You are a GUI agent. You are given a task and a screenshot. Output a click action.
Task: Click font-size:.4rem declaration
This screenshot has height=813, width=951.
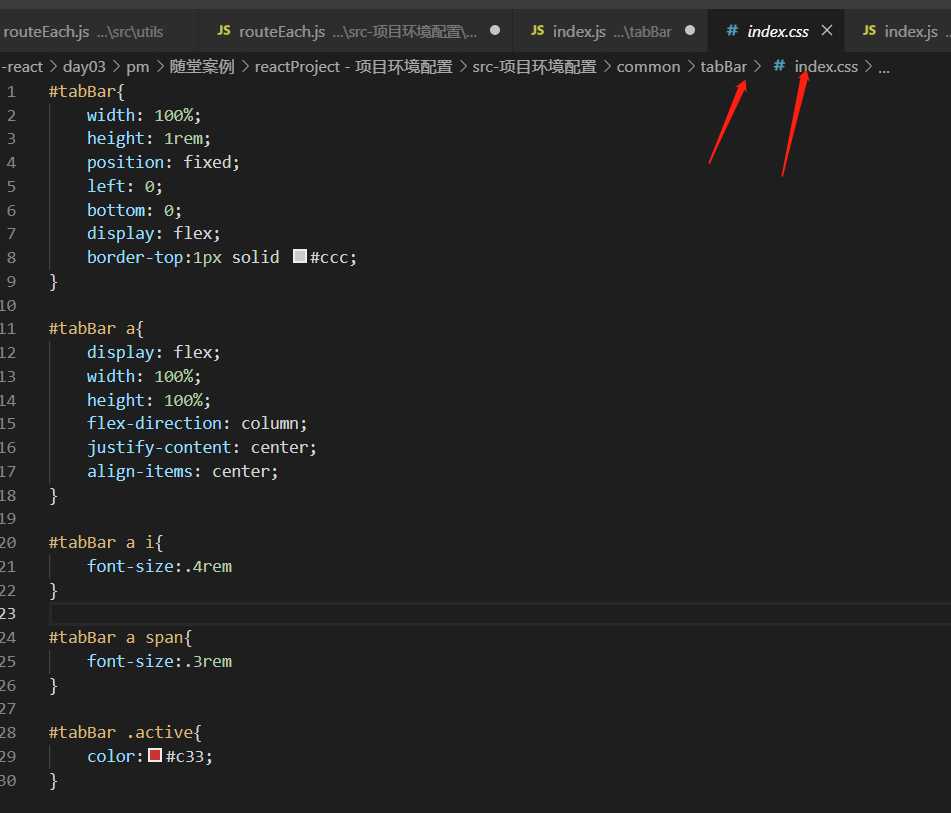(160, 567)
